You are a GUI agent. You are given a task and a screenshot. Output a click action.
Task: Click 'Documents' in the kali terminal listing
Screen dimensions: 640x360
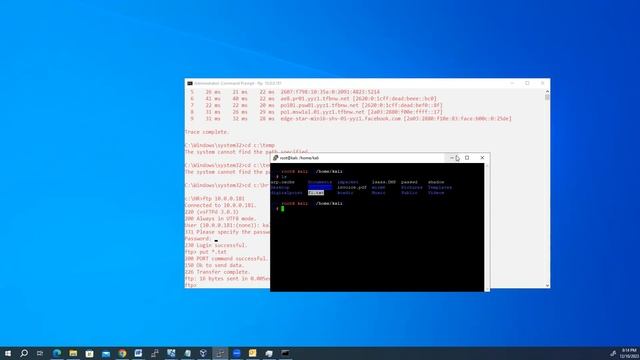320,182
